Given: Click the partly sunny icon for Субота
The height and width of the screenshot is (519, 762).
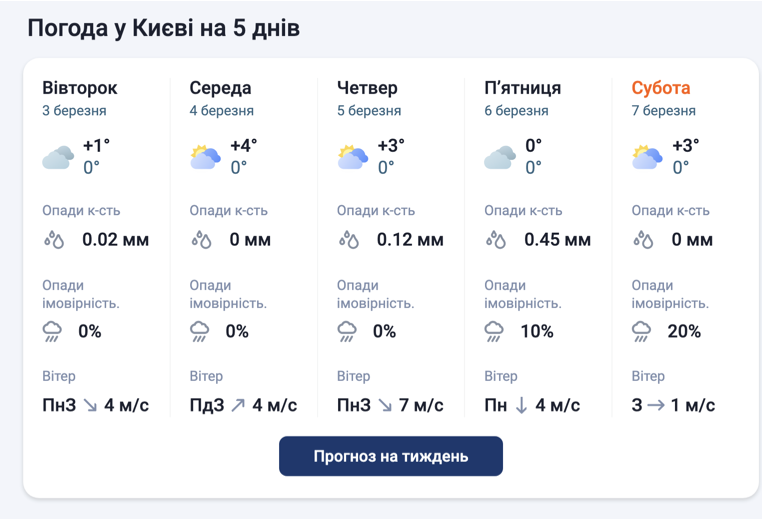Looking at the screenshot, I should [x=648, y=157].
